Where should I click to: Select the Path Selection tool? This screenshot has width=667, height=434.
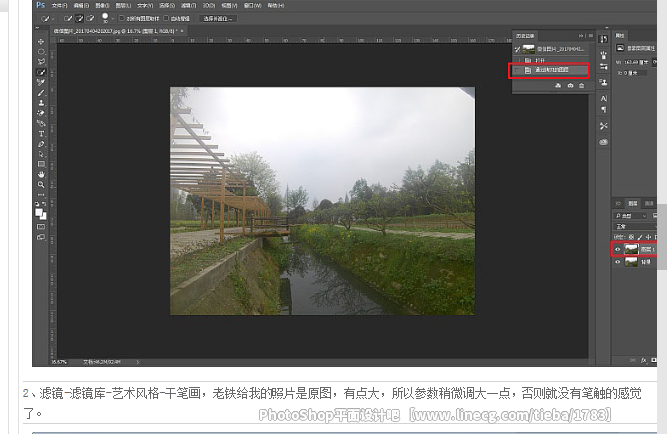pyautogui.click(x=41, y=154)
